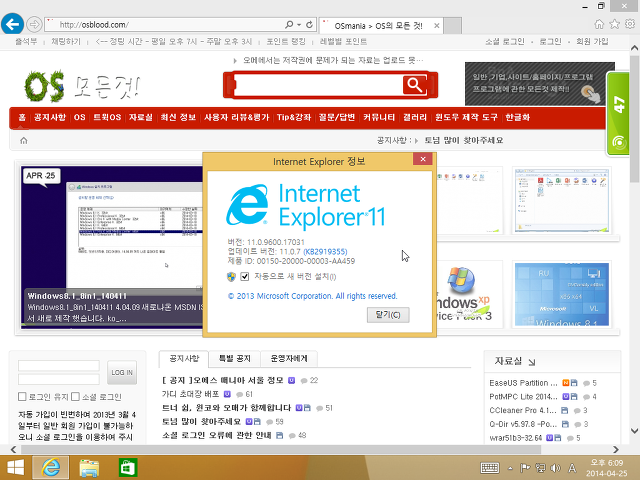Focus the lower login password field
Screen dimensions: 640x480
[59, 379]
